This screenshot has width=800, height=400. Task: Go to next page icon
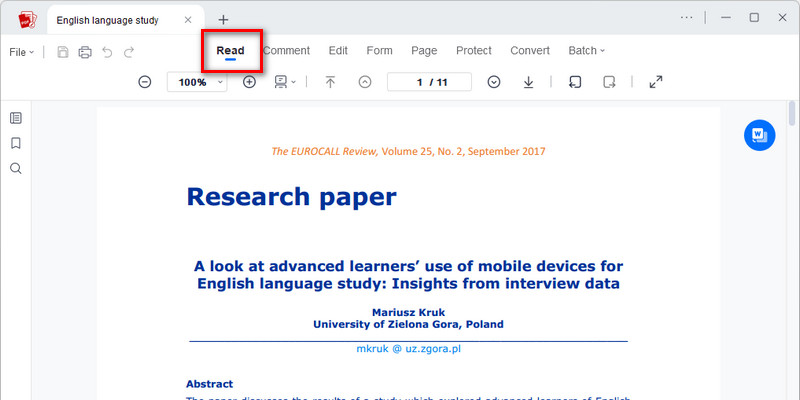(493, 82)
